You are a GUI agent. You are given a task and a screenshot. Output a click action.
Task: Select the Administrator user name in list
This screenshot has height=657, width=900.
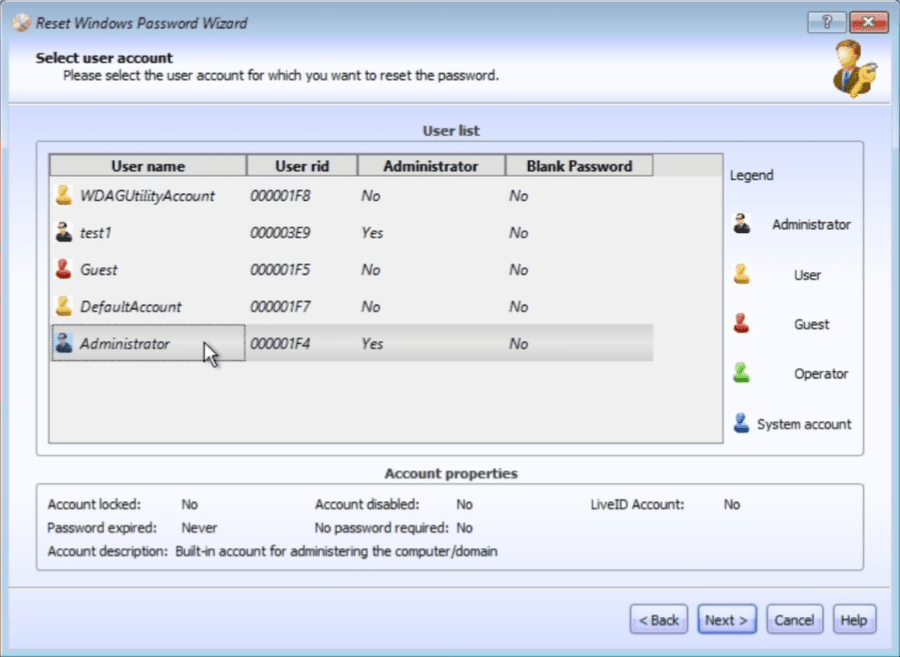click(125, 344)
